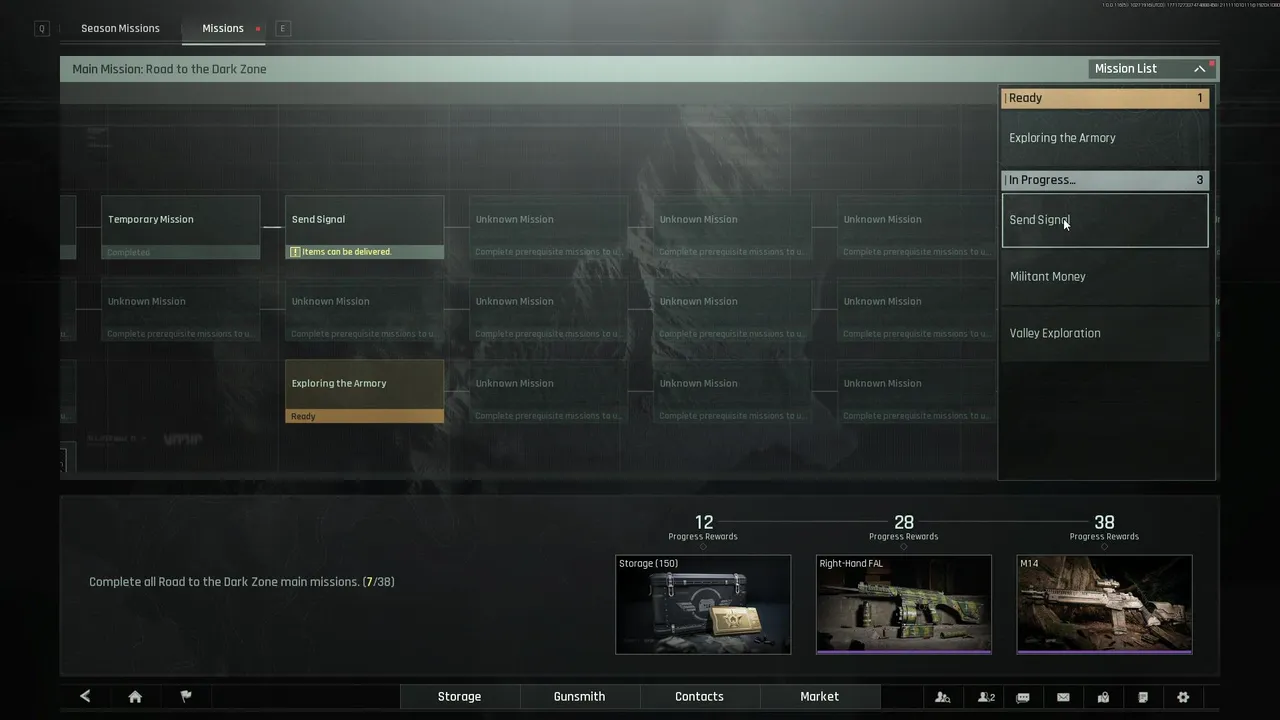Screen dimensions: 1280x720
Task: Click 'Main Mission: Road to the Dark Zone' title
Action: pyautogui.click(x=169, y=69)
